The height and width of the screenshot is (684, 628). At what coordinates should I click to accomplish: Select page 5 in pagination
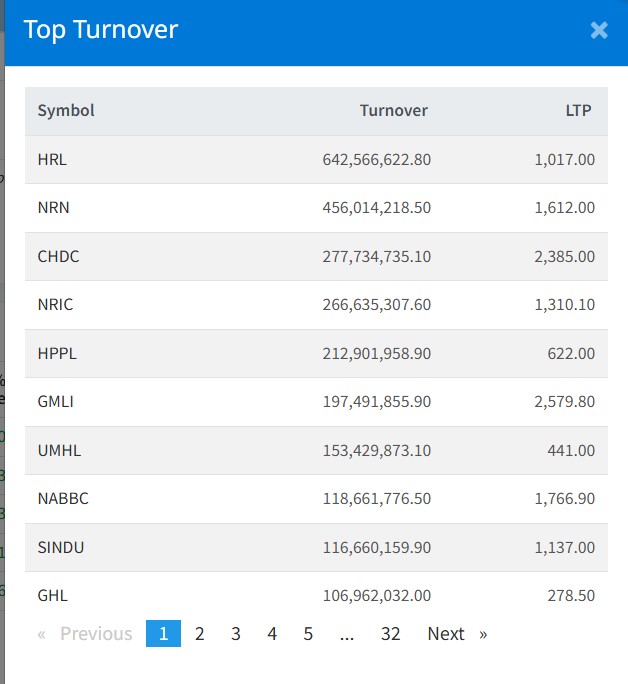(x=308, y=634)
